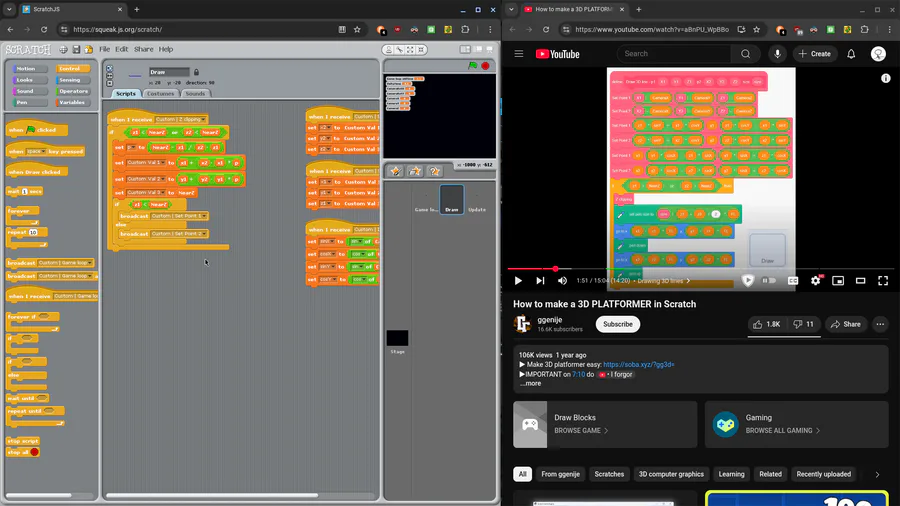The image size is (900, 506).
Task: Dislike the video with thumbs down 11
Action: click(x=803, y=324)
